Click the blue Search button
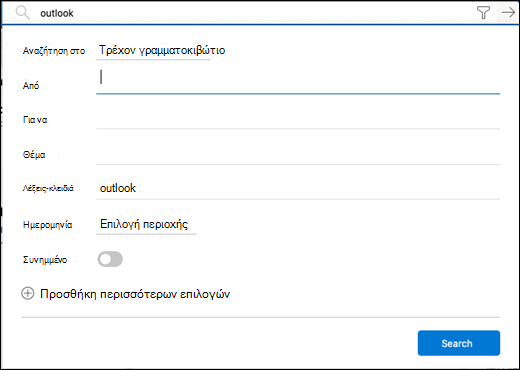The height and width of the screenshot is (370, 520). 459,343
